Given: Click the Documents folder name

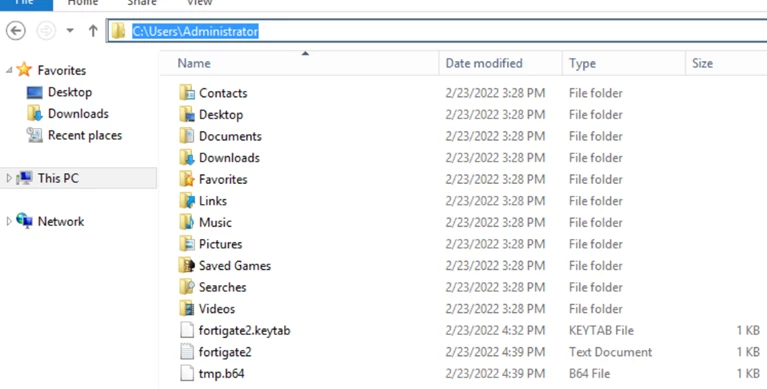Looking at the screenshot, I should pos(230,136).
